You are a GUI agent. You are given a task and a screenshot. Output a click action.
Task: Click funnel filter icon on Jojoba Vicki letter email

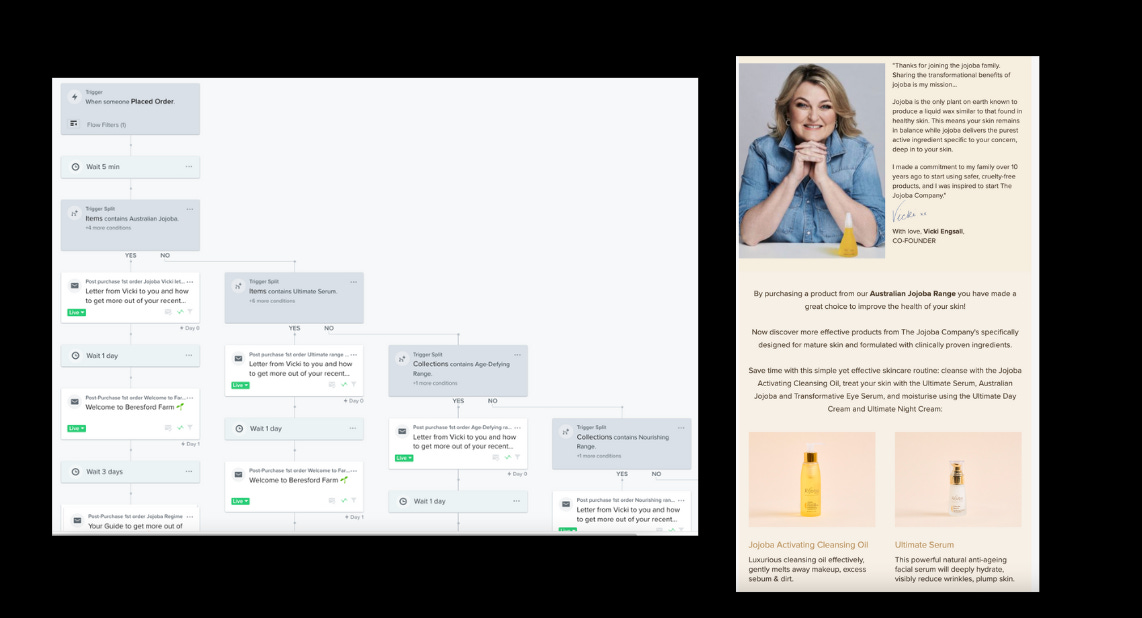point(190,312)
